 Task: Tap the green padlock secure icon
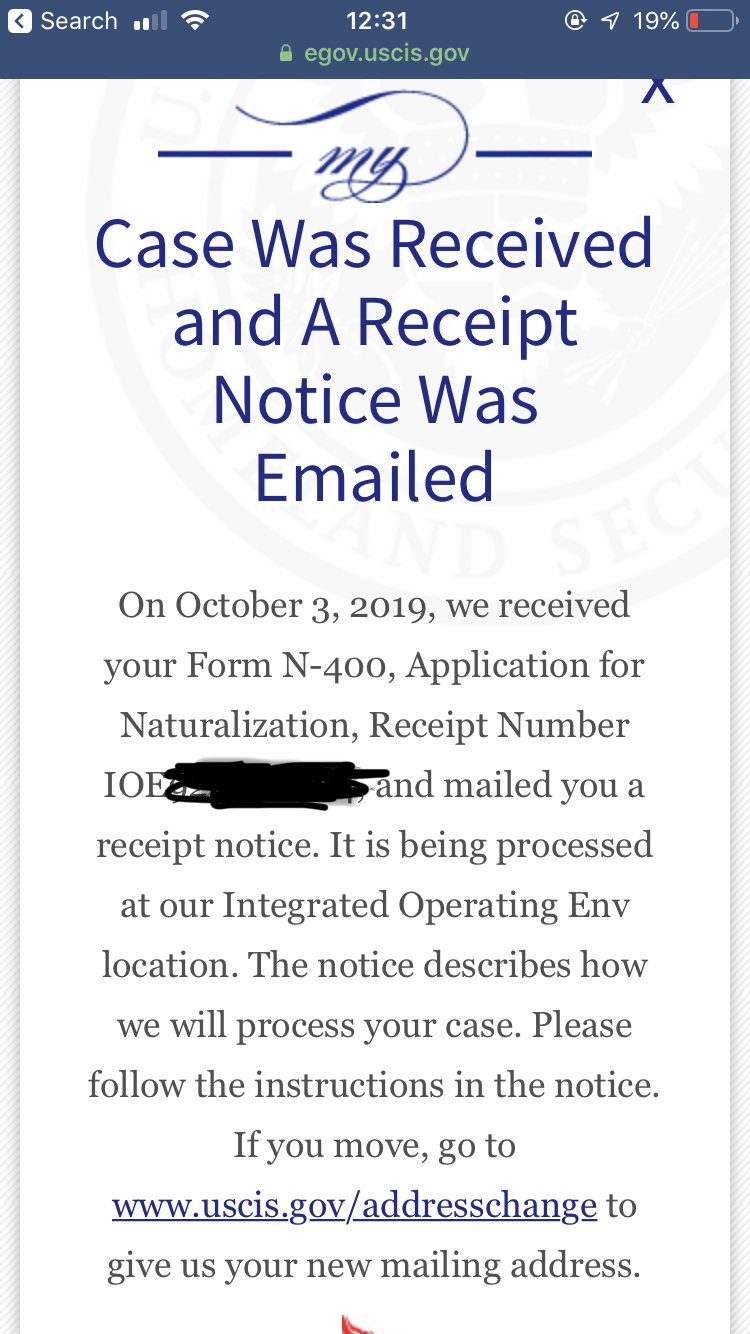[287, 53]
